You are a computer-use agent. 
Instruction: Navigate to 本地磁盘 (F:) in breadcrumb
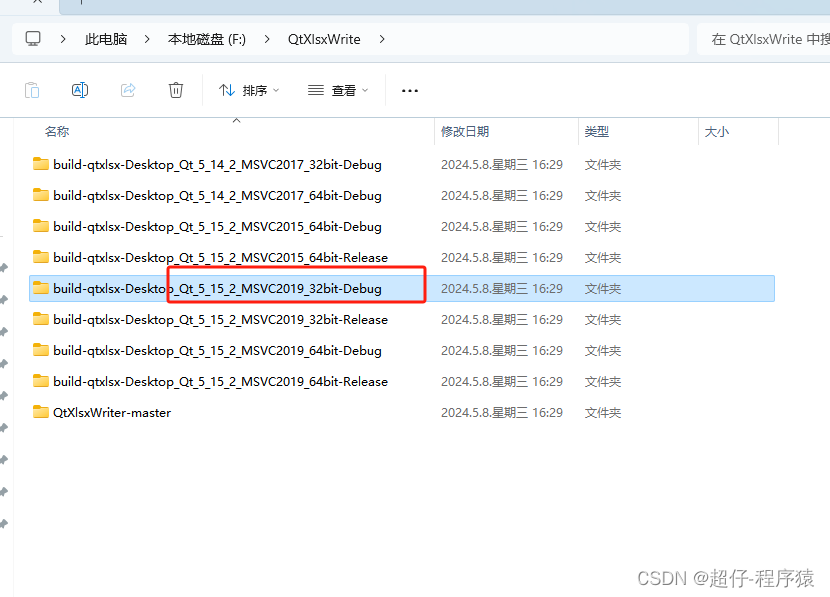[206, 39]
